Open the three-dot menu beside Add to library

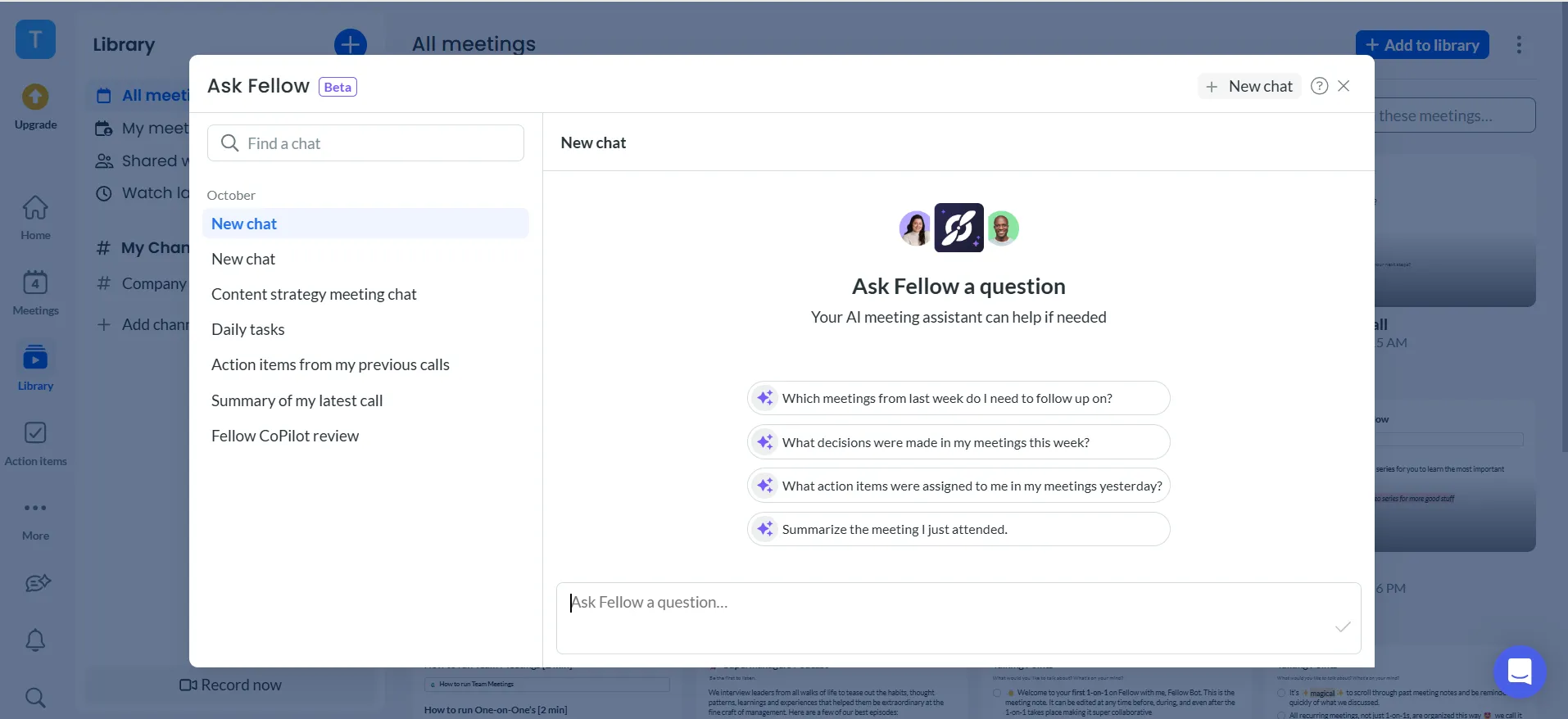coord(1519,45)
